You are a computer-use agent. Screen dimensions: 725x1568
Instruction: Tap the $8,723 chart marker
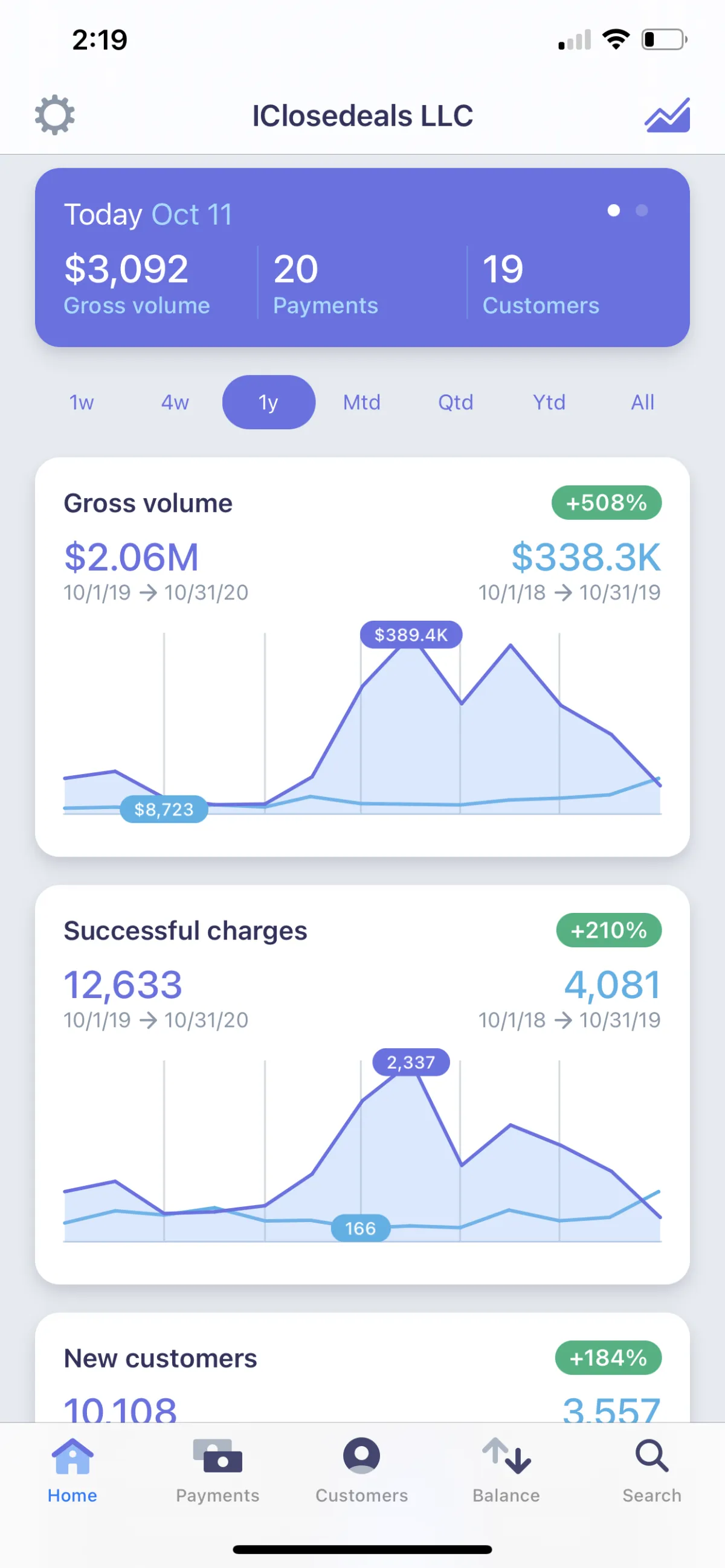point(164,809)
